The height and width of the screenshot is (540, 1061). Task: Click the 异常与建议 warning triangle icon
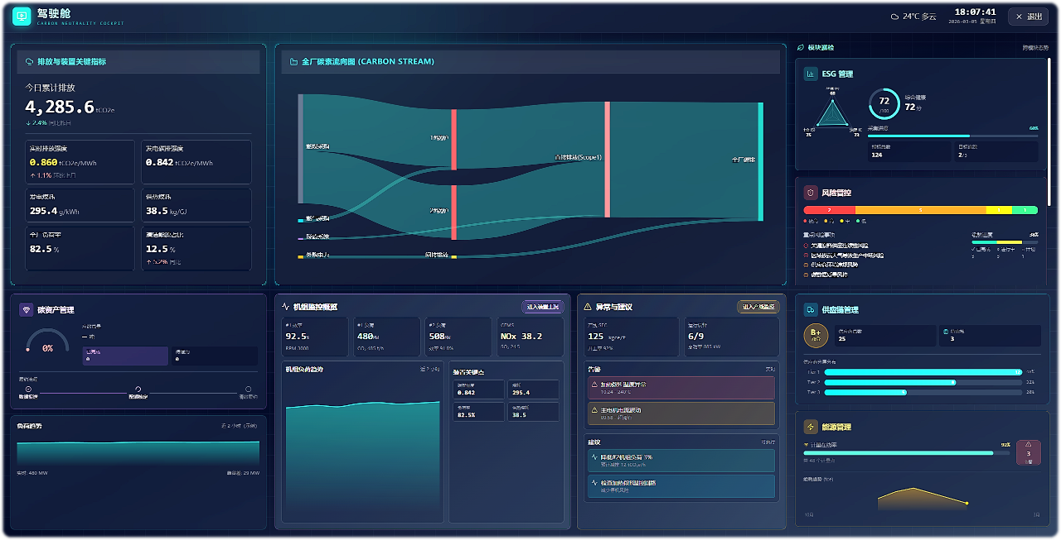point(587,307)
